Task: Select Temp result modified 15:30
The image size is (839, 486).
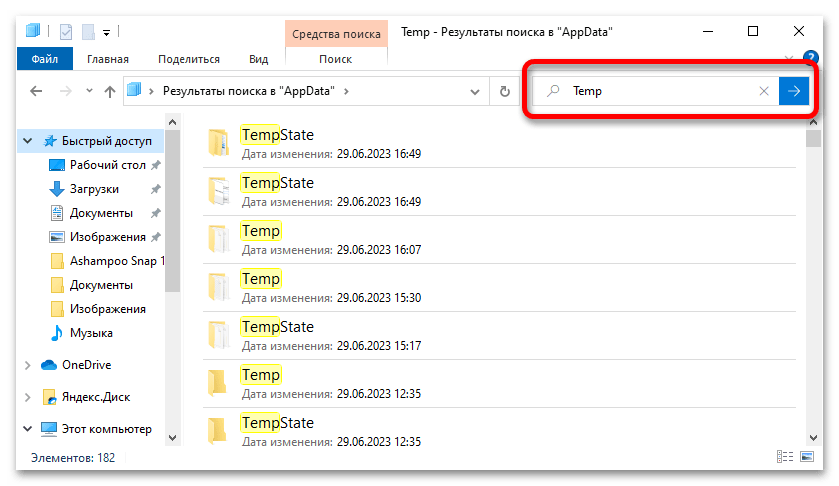Action: click(499, 287)
